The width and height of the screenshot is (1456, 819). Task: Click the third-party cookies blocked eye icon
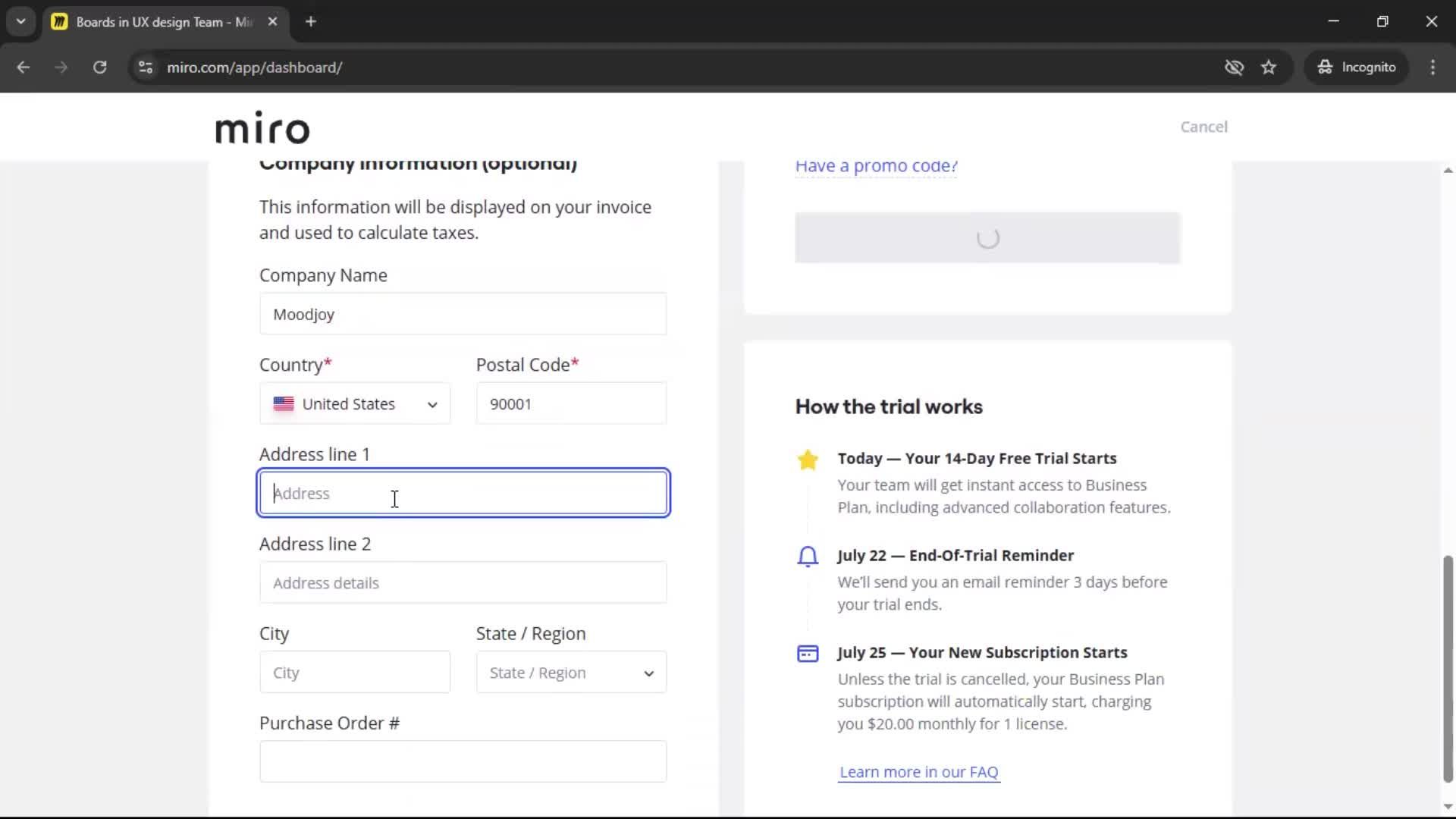1234,67
